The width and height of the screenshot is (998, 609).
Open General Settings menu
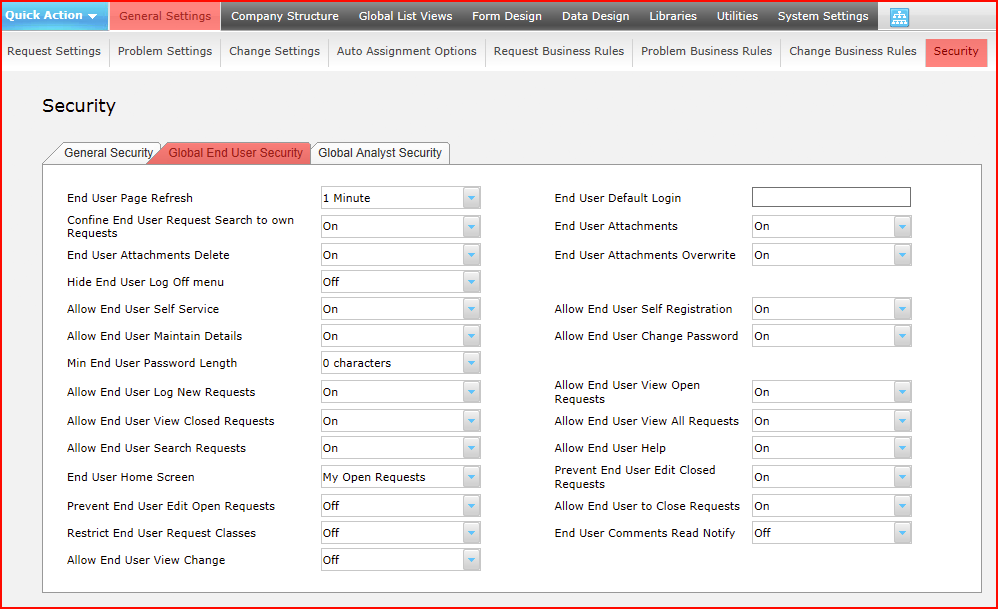coord(165,16)
